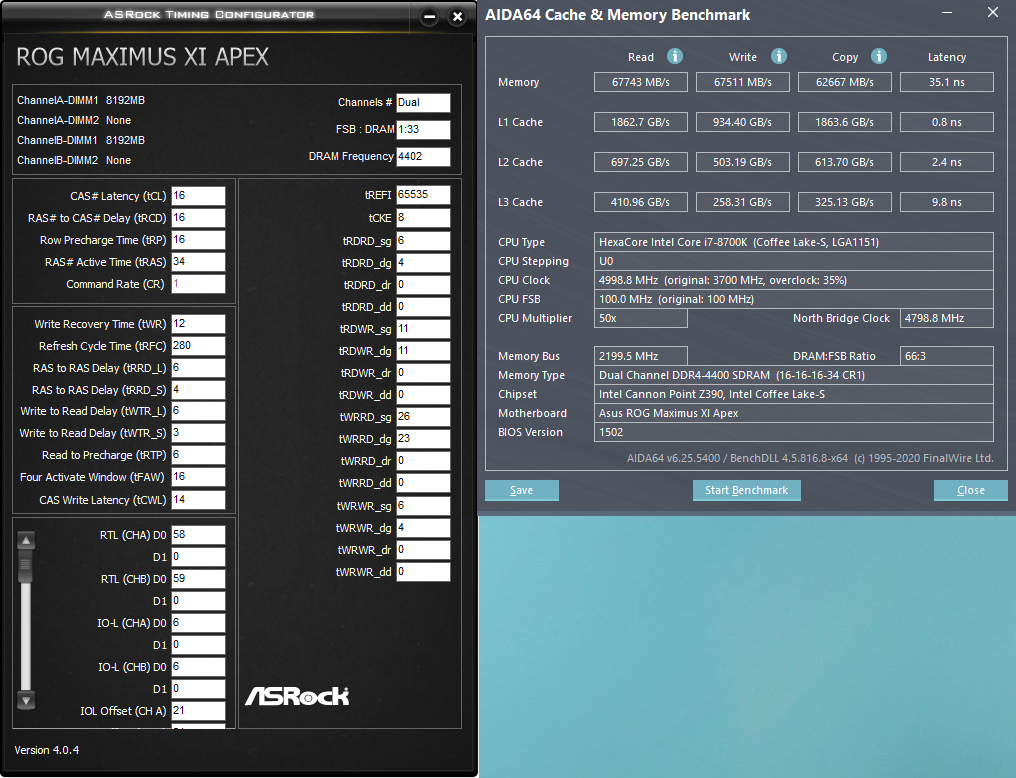Click the North Bridge Clock value 4798.8 MHz
This screenshot has height=778, width=1016.
click(947, 318)
